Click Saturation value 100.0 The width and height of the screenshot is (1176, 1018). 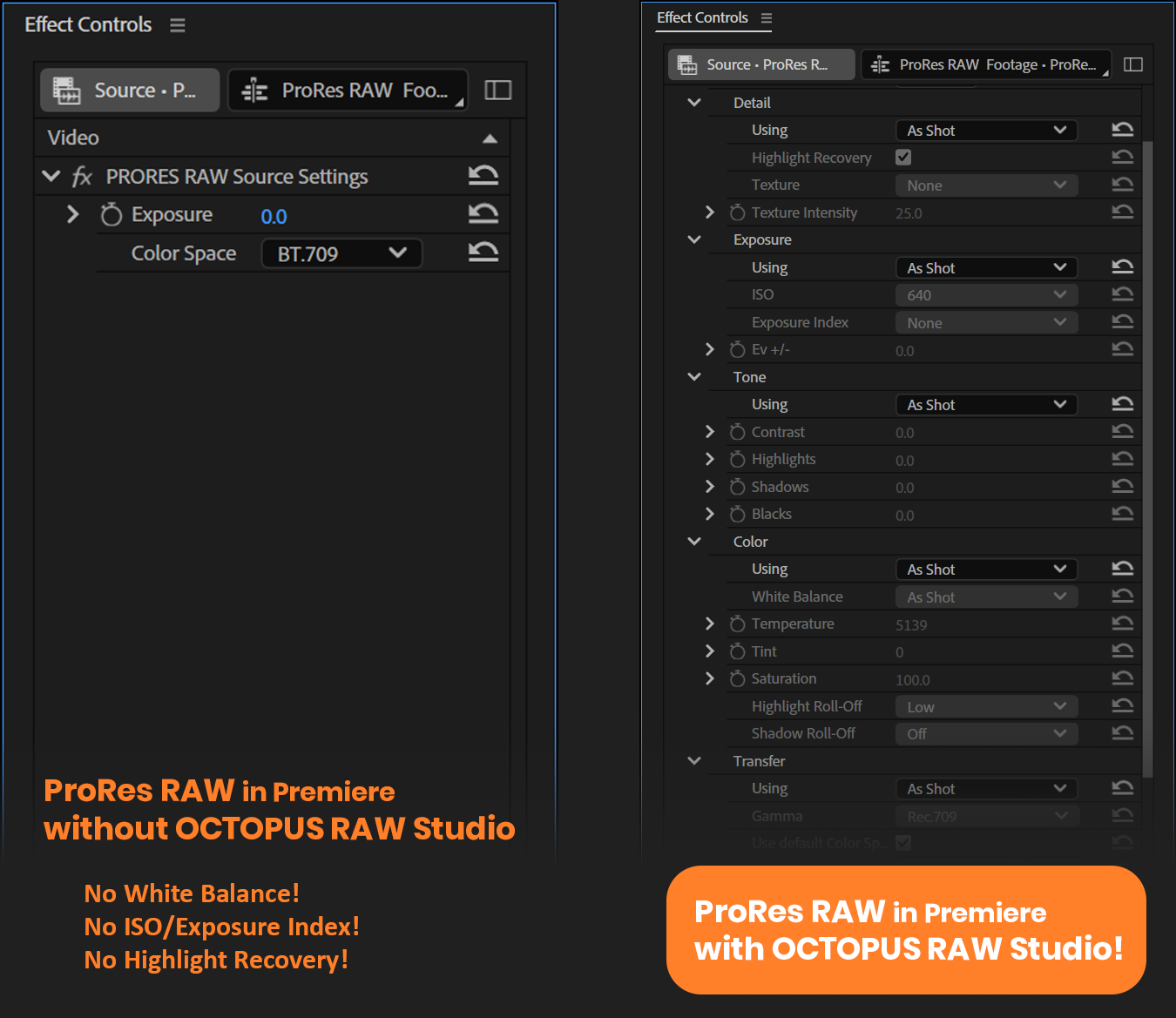913,680
